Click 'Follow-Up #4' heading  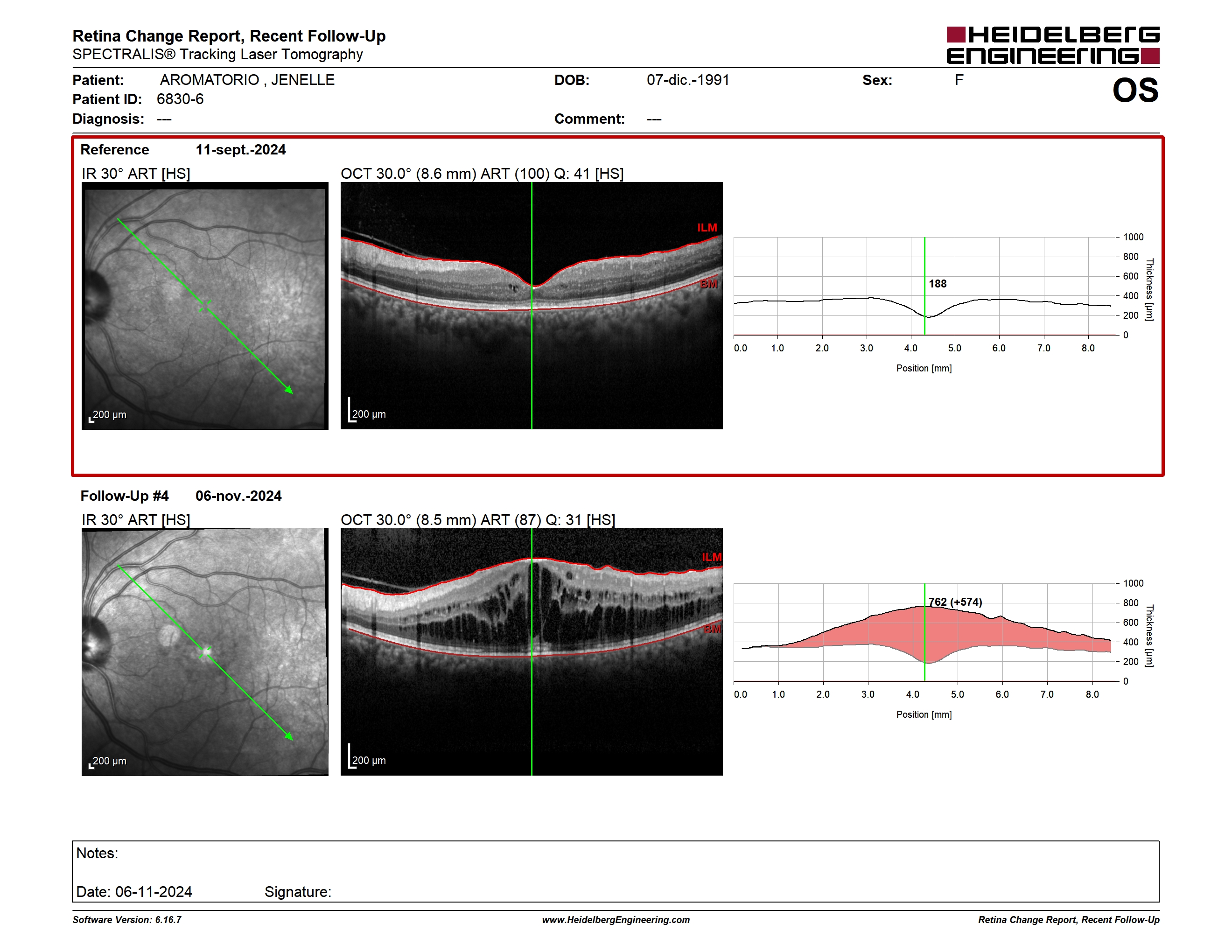pyautogui.click(x=125, y=496)
